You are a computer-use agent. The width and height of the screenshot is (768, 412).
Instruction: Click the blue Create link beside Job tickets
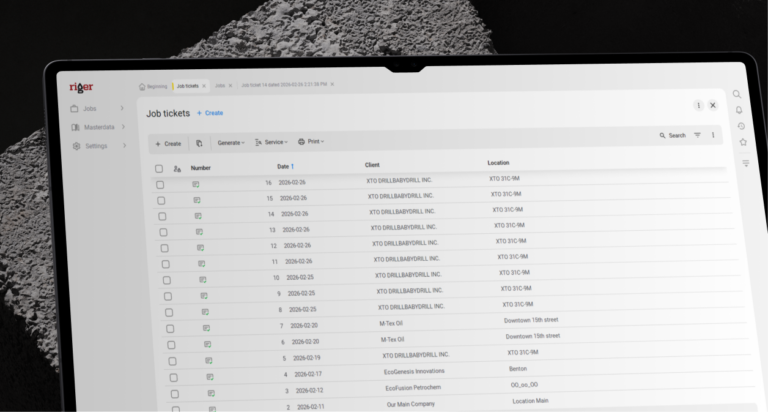210,113
